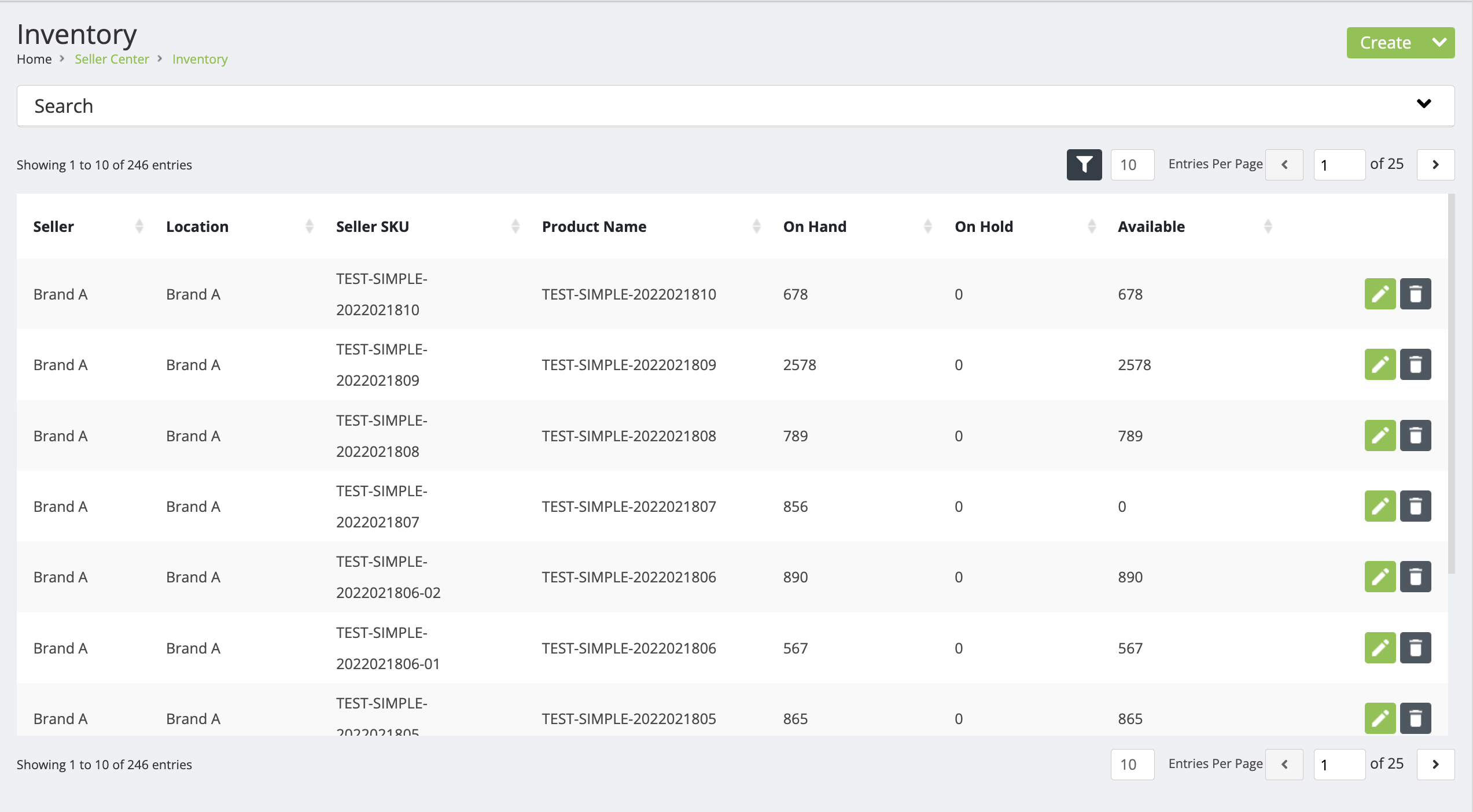This screenshot has width=1473, height=812.
Task: Click the top page number input field
Action: pos(1339,165)
